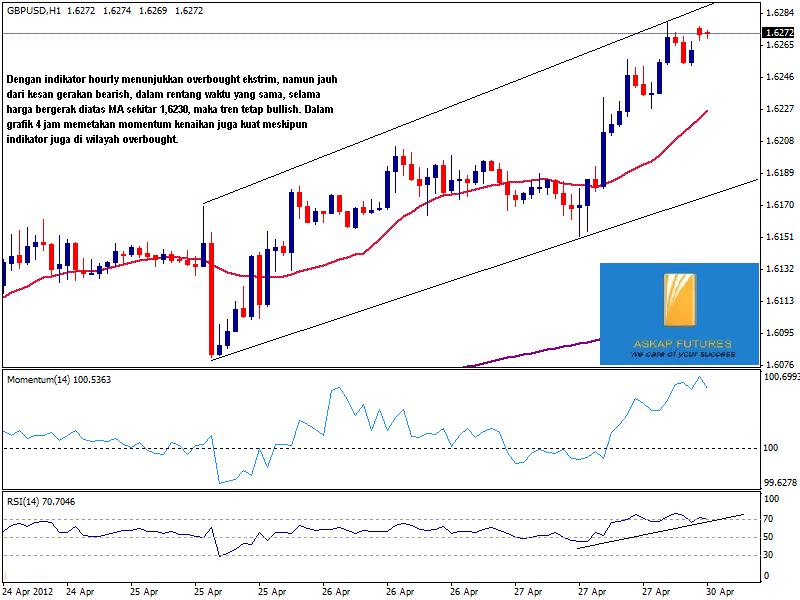This screenshot has width=800, height=600.
Task: Select the rising trendline in the RSI panel
Action: 660,530
